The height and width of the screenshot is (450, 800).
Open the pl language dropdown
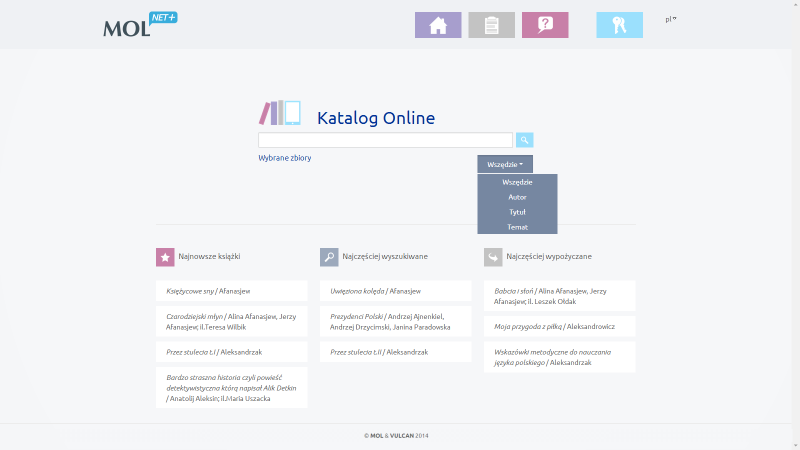(670, 19)
